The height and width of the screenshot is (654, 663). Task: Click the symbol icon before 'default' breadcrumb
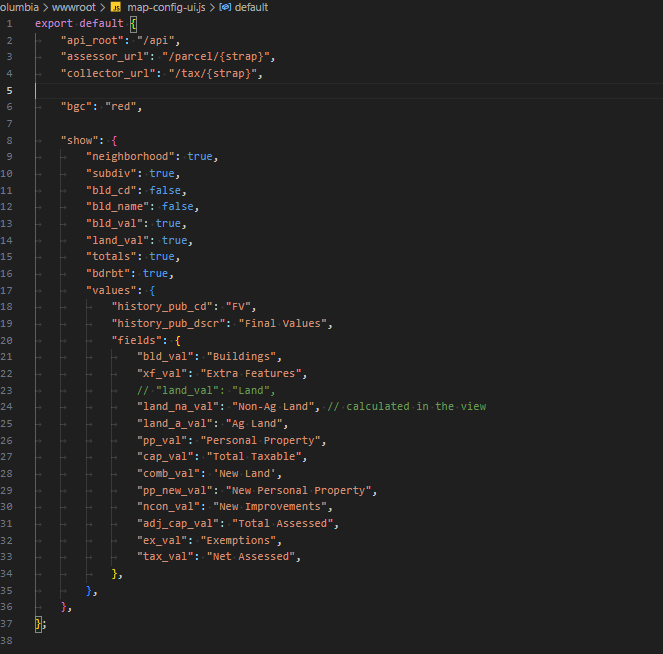[225, 7]
